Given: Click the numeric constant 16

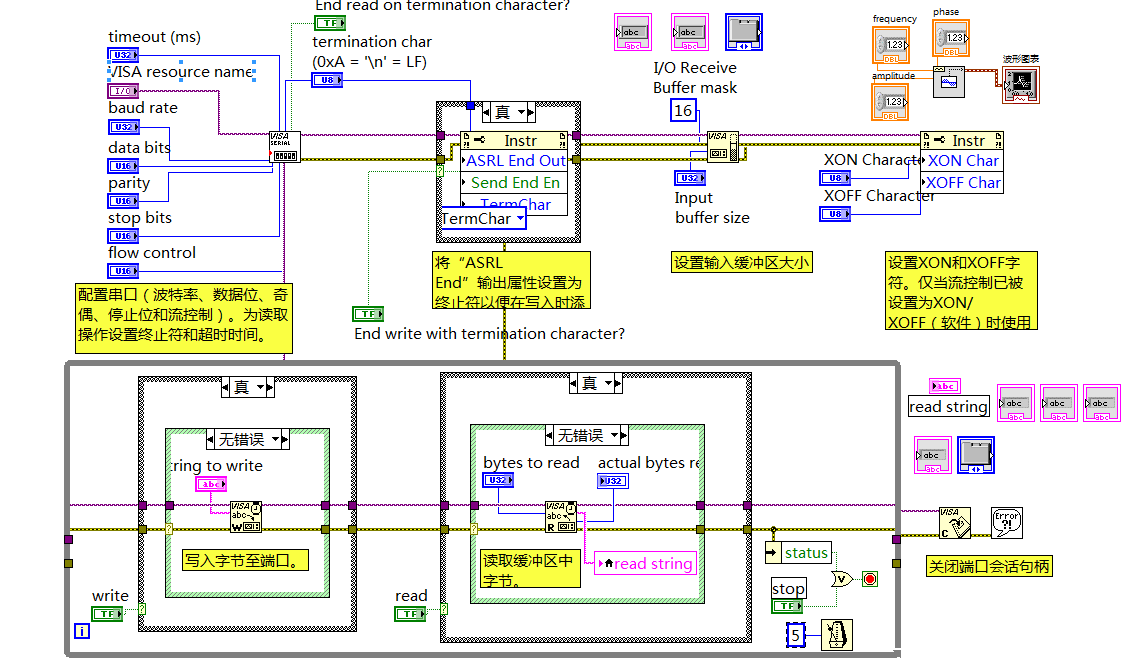Looking at the screenshot, I should click(x=683, y=110).
